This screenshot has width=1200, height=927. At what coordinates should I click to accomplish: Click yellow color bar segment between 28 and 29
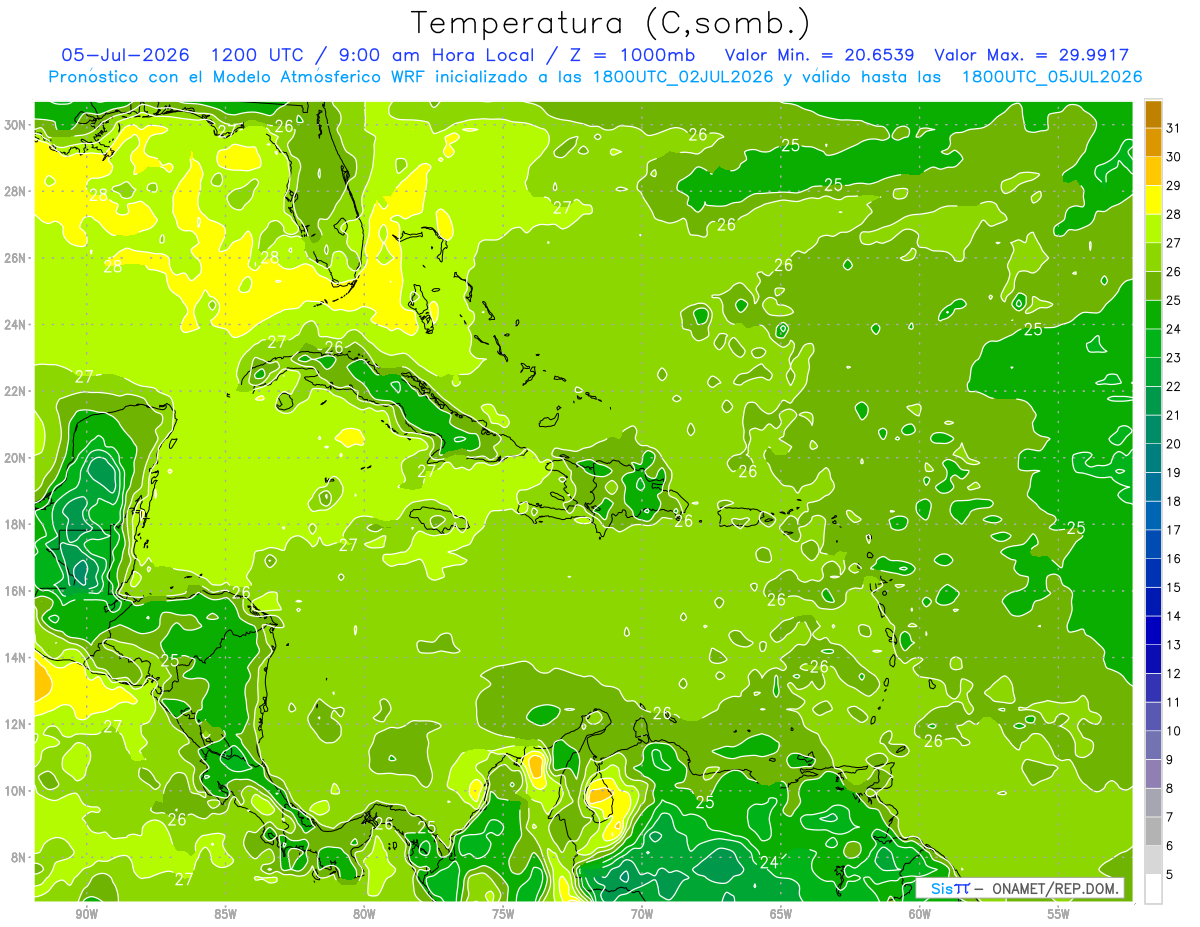[x=1153, y=200]
